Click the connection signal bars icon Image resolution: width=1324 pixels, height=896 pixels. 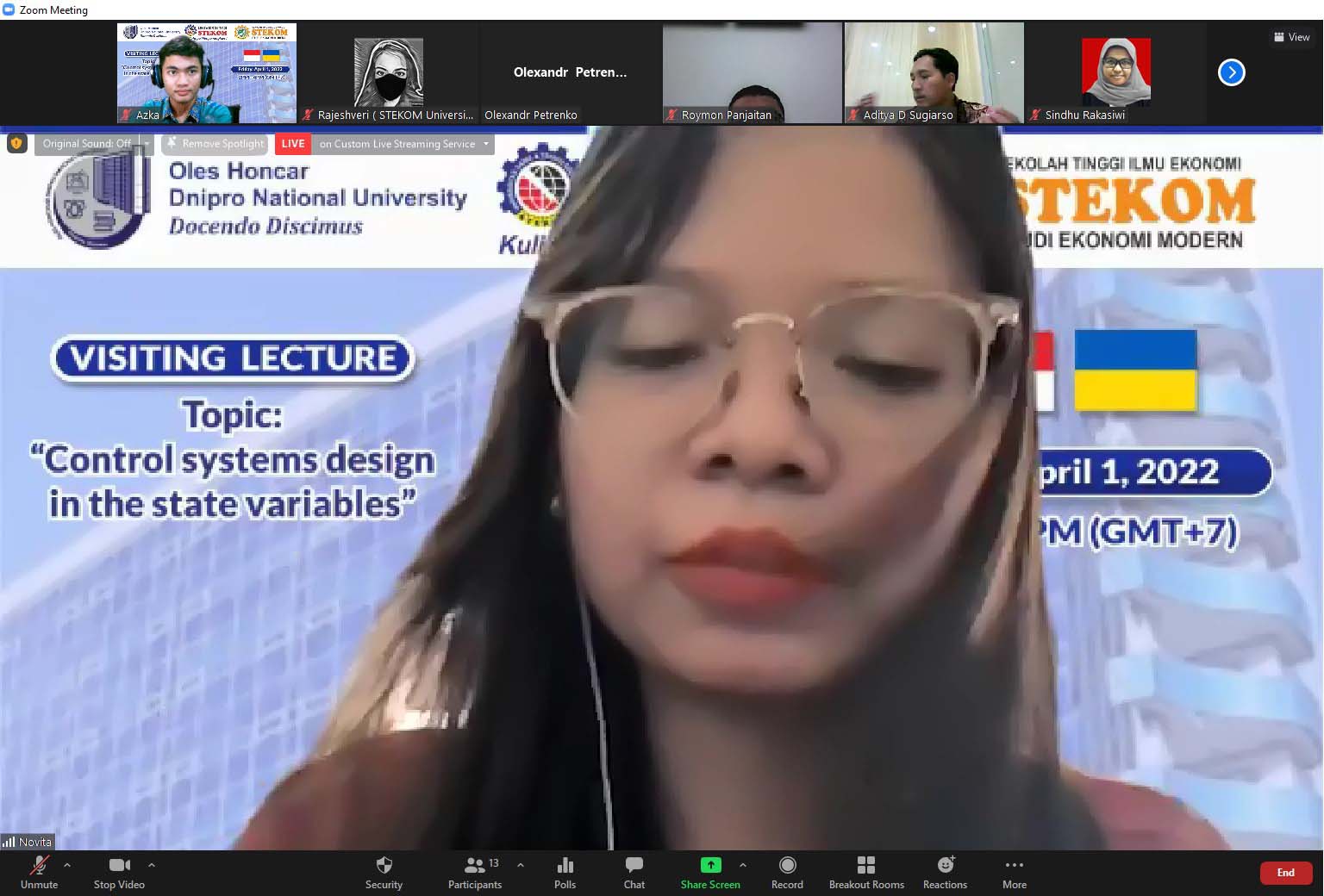9,842
